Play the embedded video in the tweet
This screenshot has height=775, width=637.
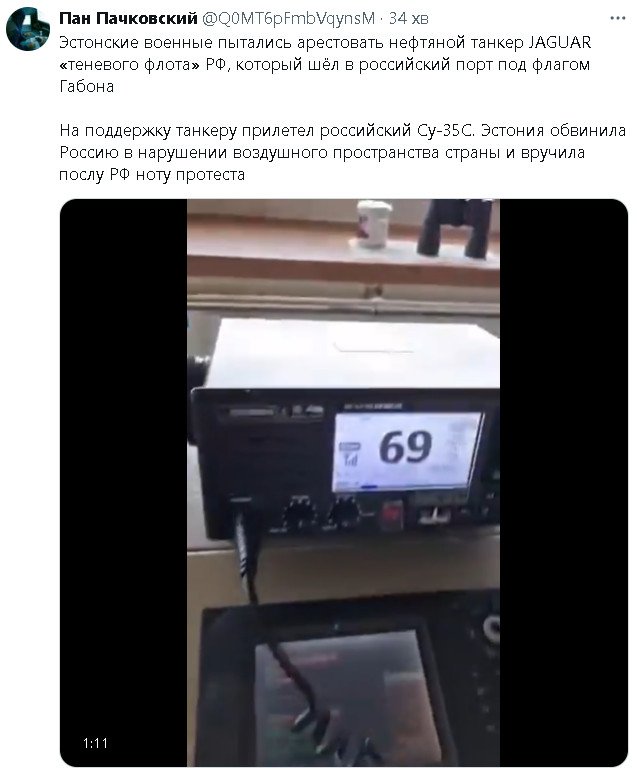point(343,483)
